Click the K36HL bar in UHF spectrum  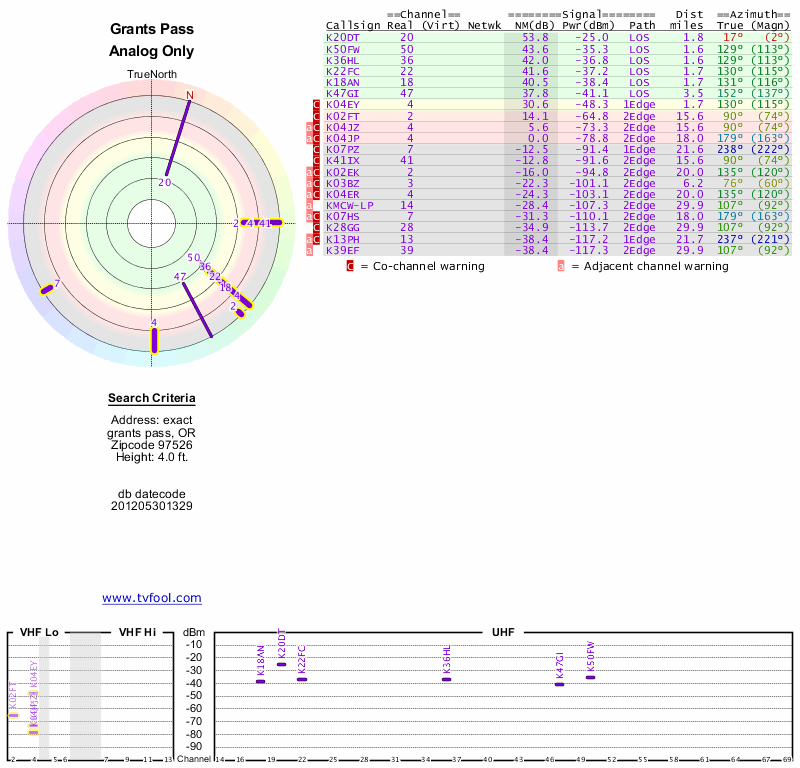[447, 679]
